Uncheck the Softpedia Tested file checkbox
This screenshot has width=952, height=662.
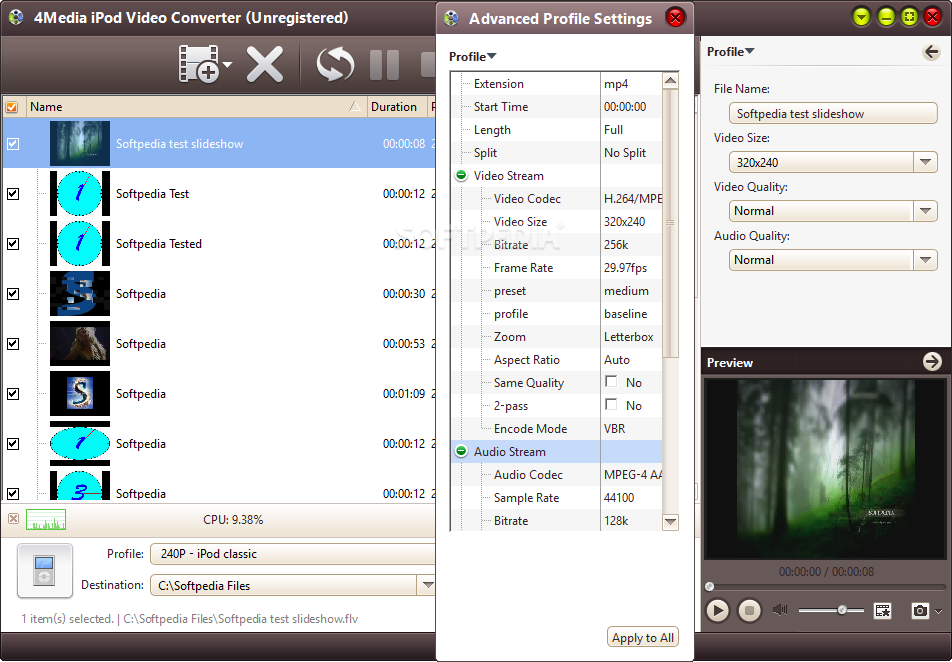tap(13, 244)
